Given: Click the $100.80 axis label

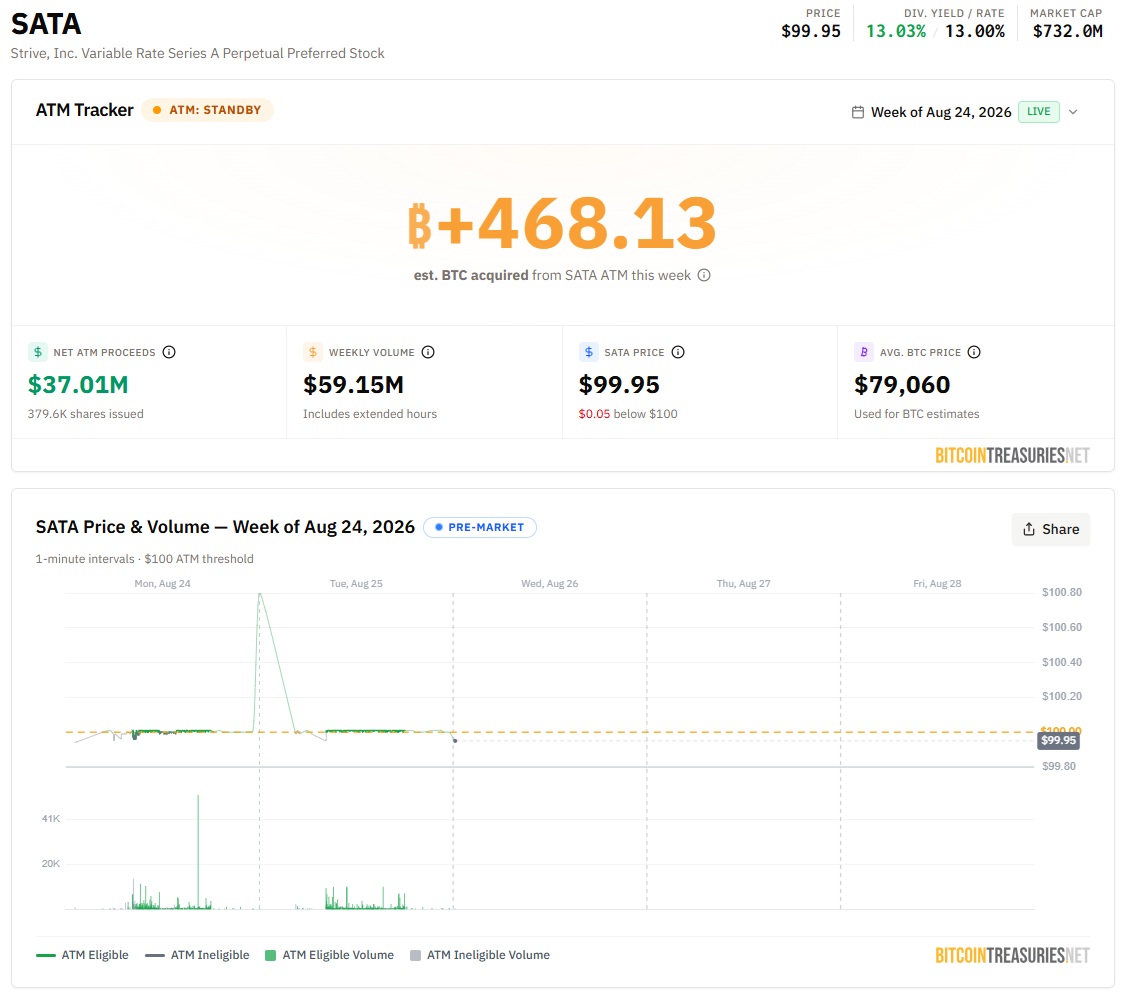Looking at the screenshot, I should [x=1062, y=592].
